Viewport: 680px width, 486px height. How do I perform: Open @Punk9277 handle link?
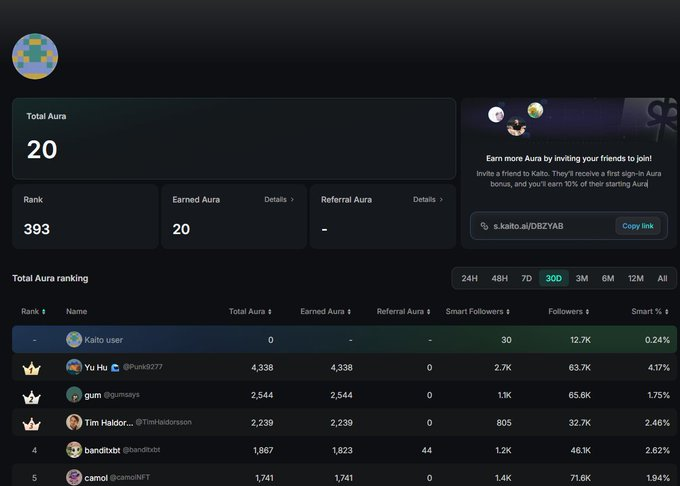(x=143, y=367)
